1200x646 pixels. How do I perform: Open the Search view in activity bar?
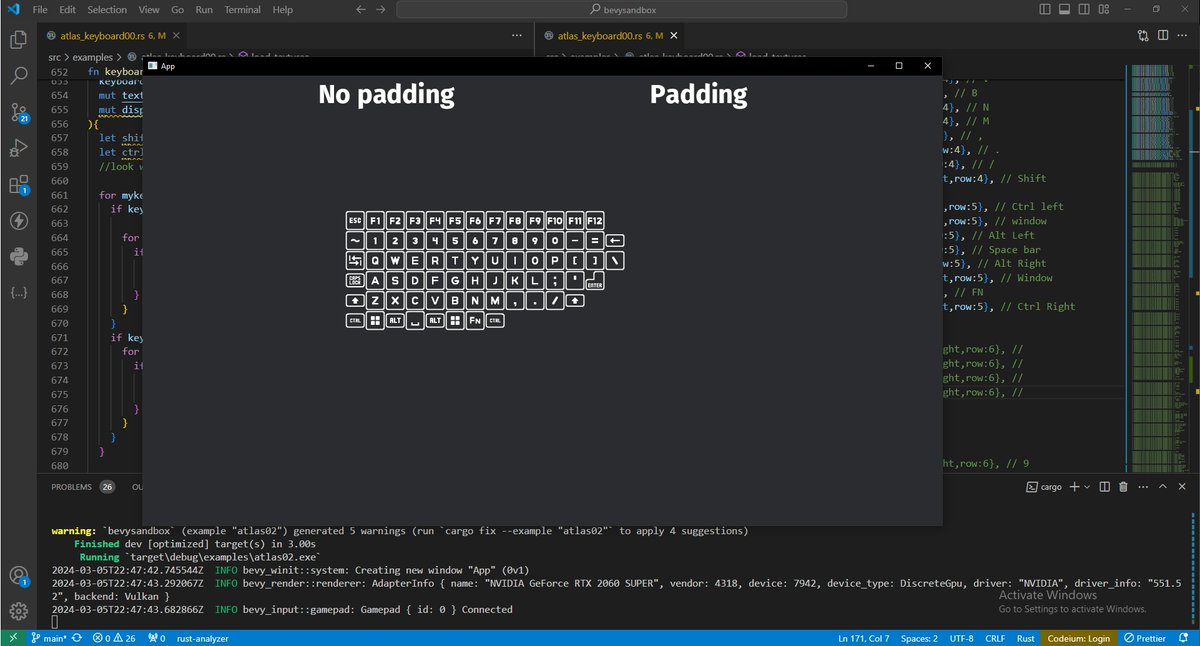pyautogui.click(x=18, y=76)
